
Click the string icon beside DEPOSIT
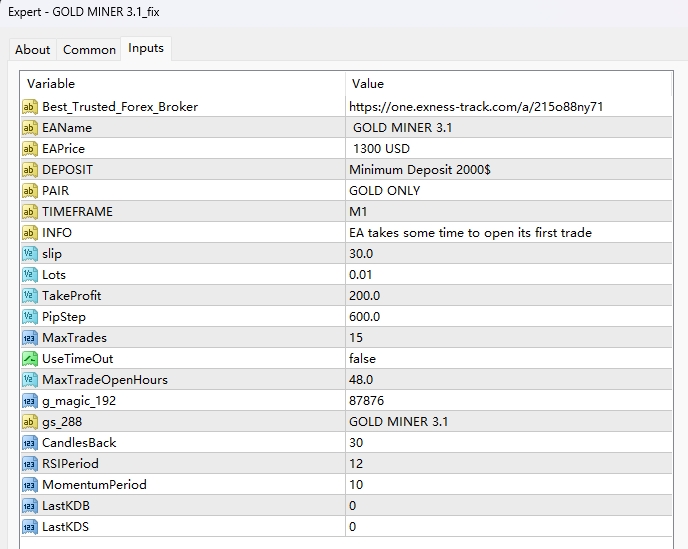29,170
